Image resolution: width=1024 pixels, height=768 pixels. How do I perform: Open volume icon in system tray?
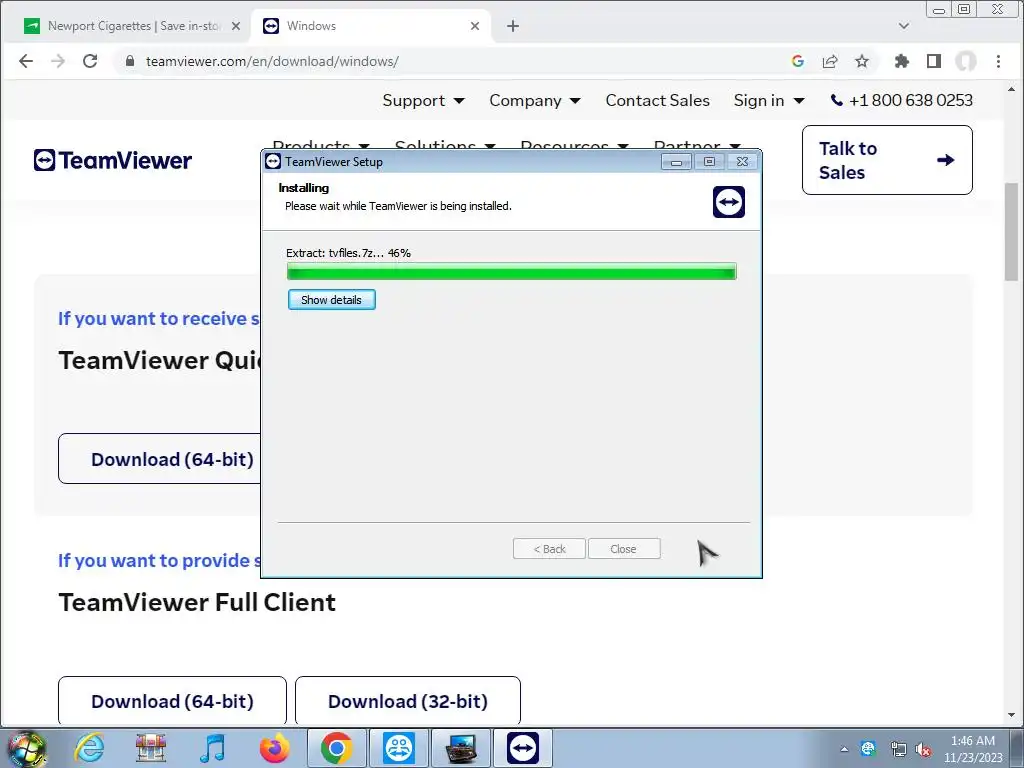click(x=923, y=749)
